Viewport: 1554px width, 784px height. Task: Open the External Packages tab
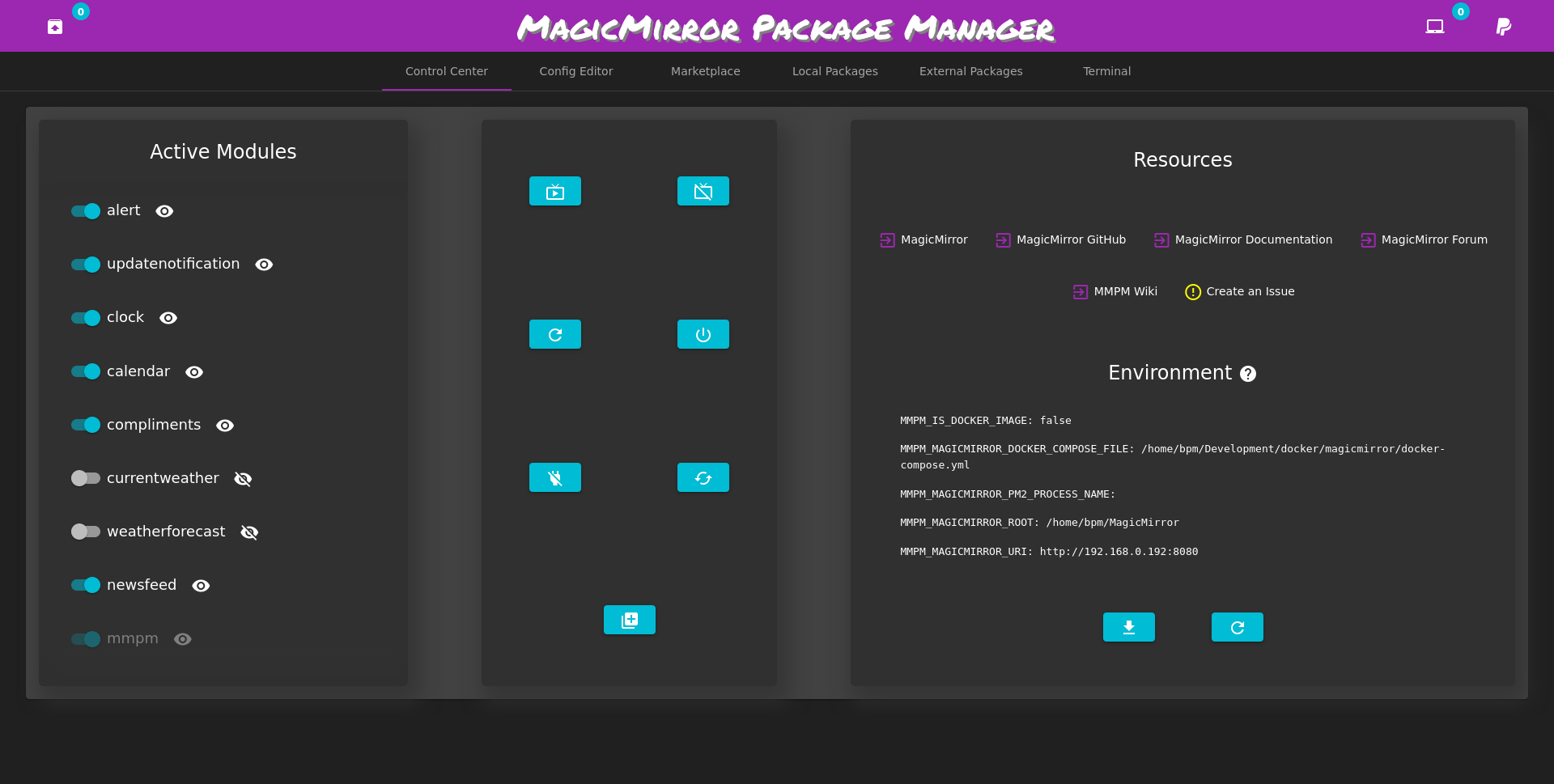tap(971, 71)
